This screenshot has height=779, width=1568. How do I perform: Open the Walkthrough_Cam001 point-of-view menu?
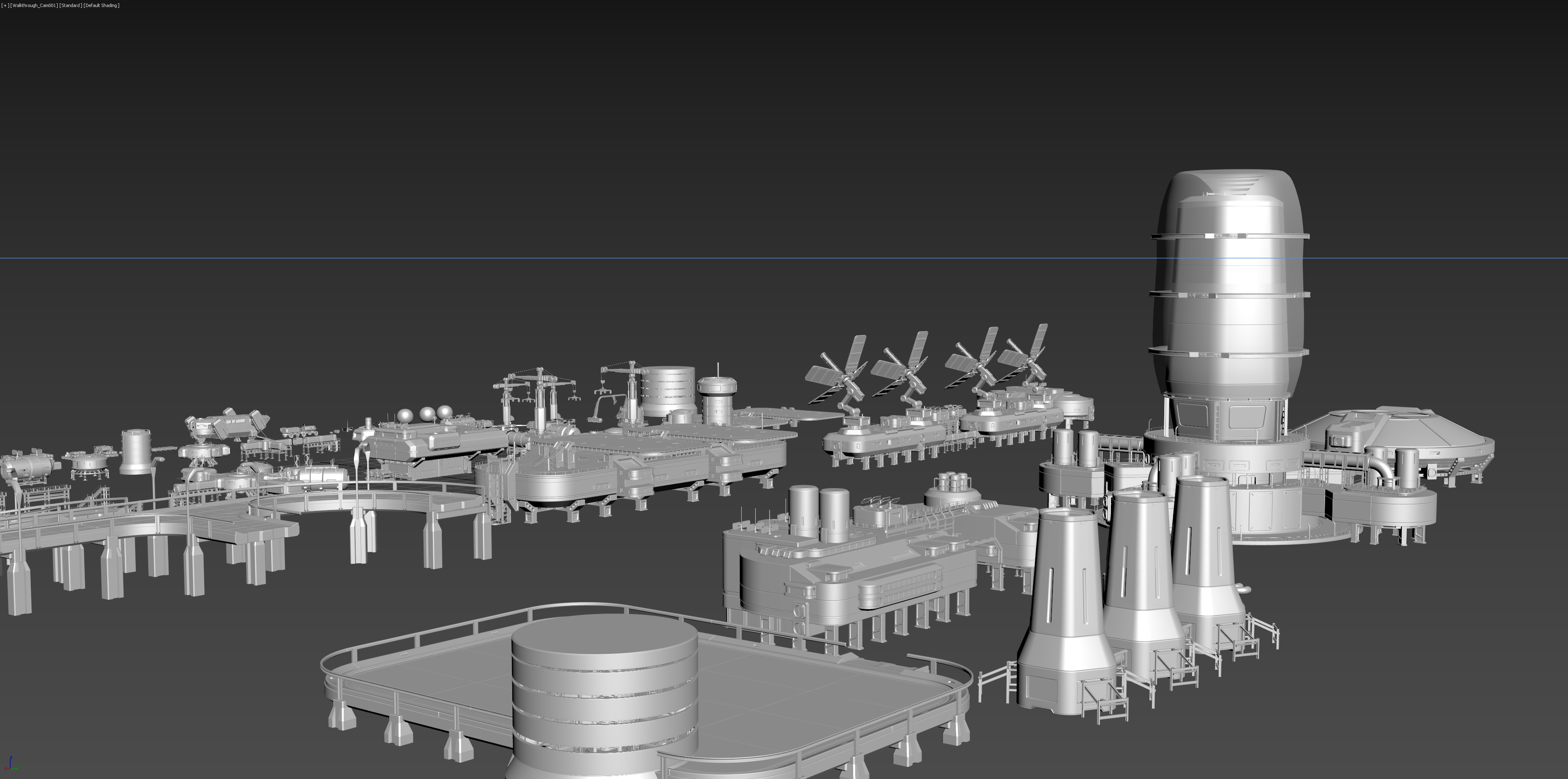pos(34,5)
